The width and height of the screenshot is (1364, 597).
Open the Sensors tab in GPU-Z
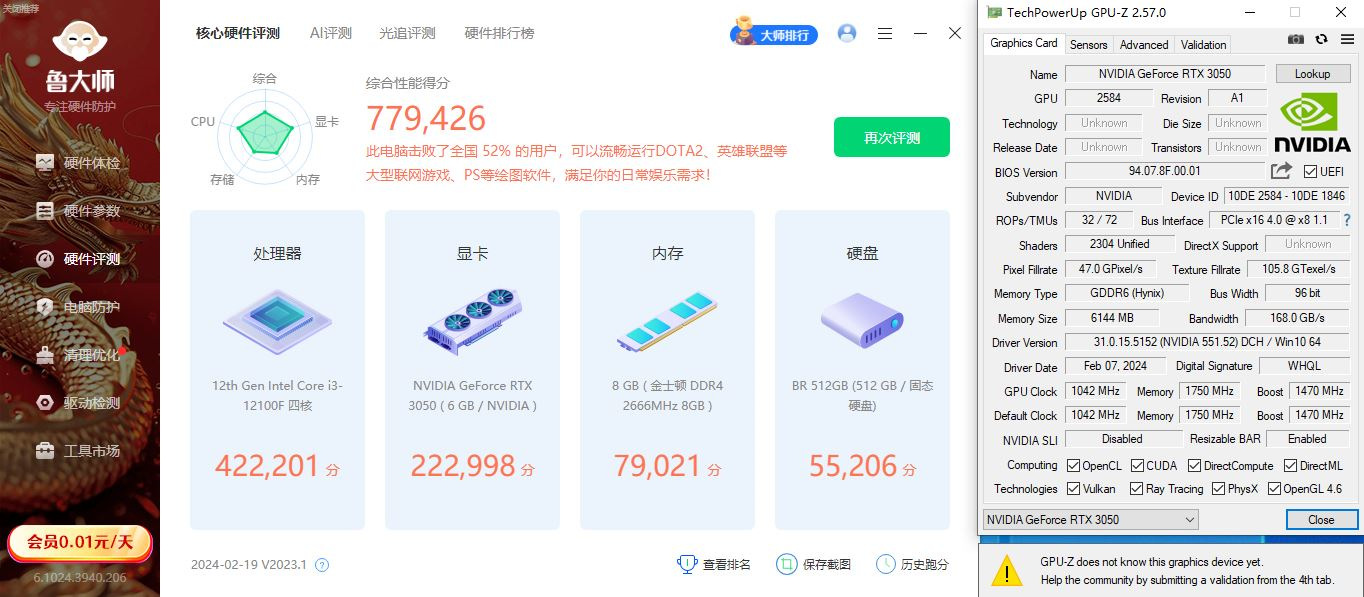coord(1089,44)
